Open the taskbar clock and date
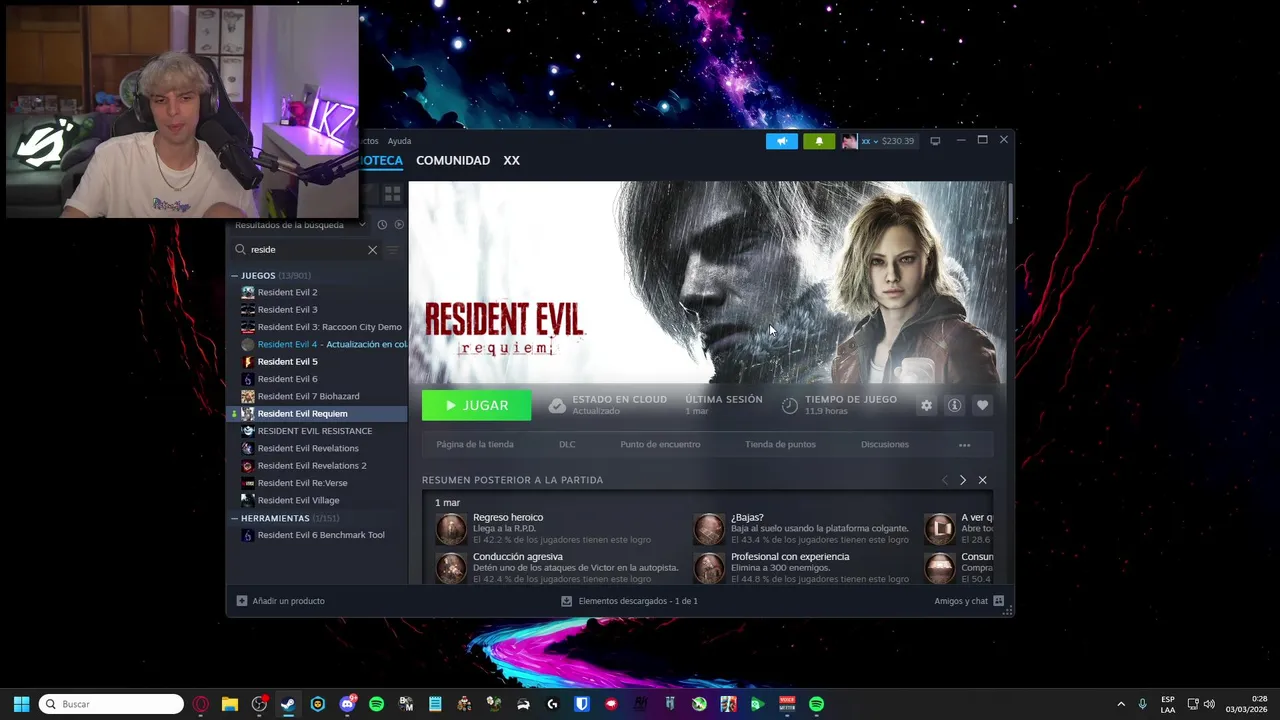The image size is (1280, 720). 1247,704
